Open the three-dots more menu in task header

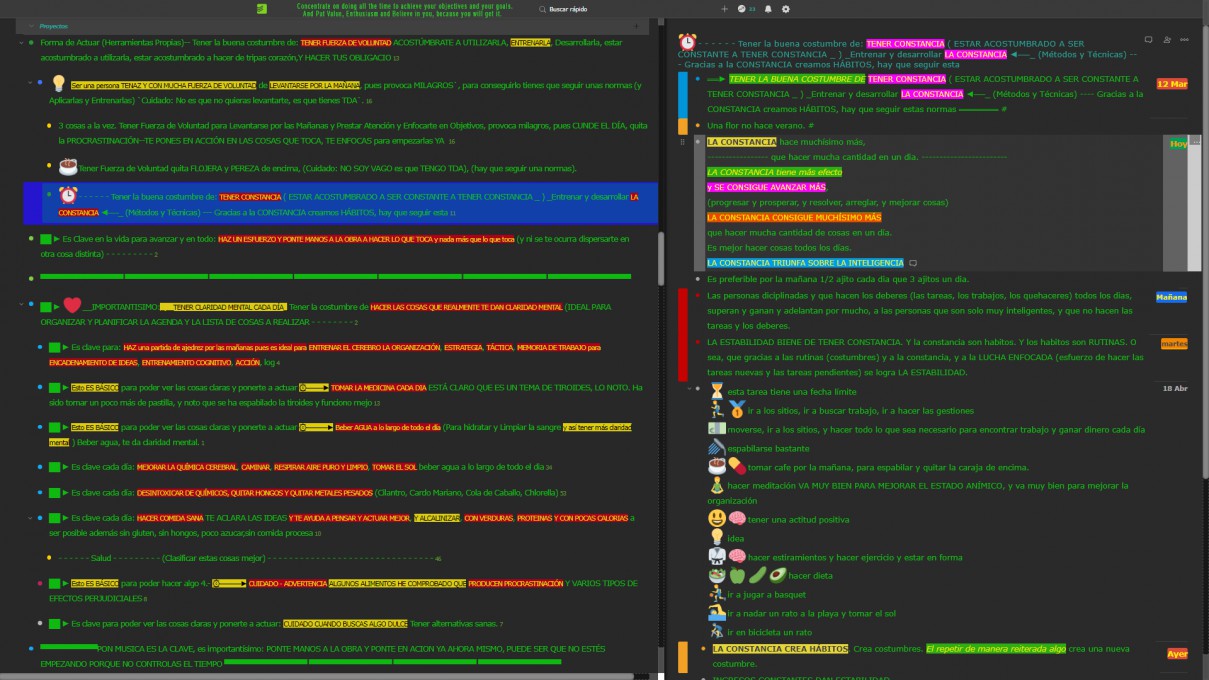pos(1185,40)
